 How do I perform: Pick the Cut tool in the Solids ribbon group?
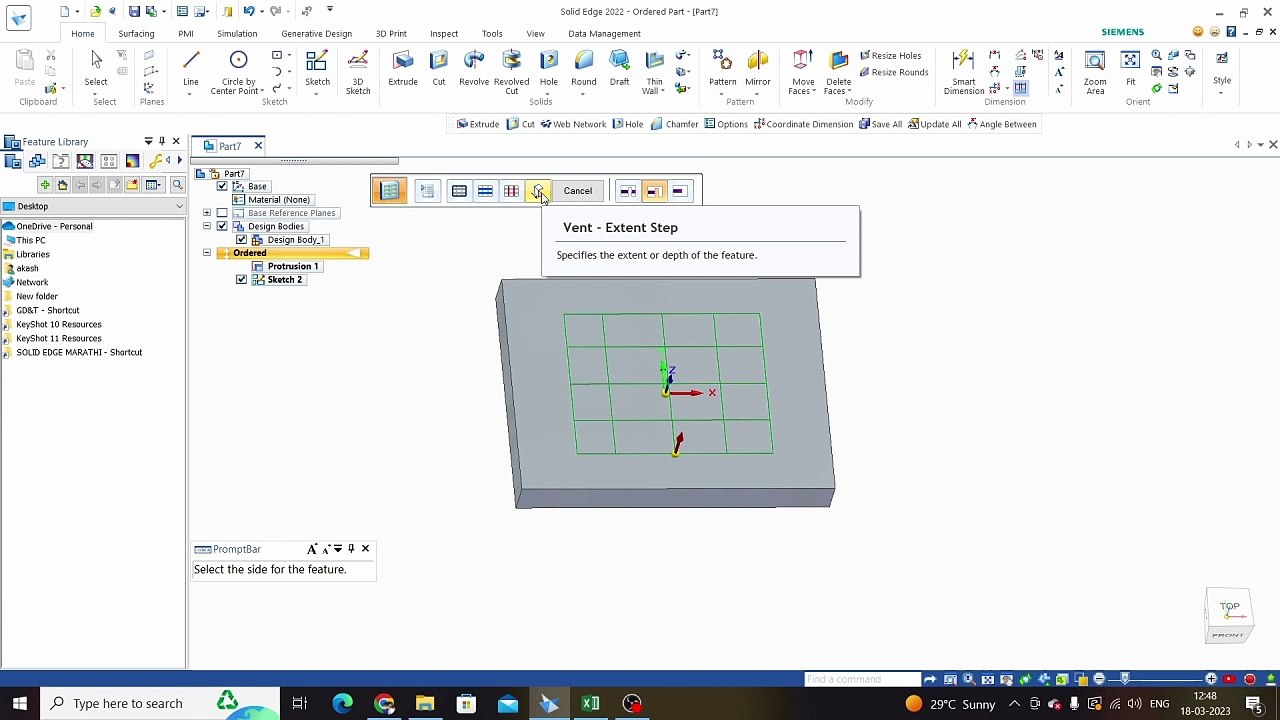438,69
